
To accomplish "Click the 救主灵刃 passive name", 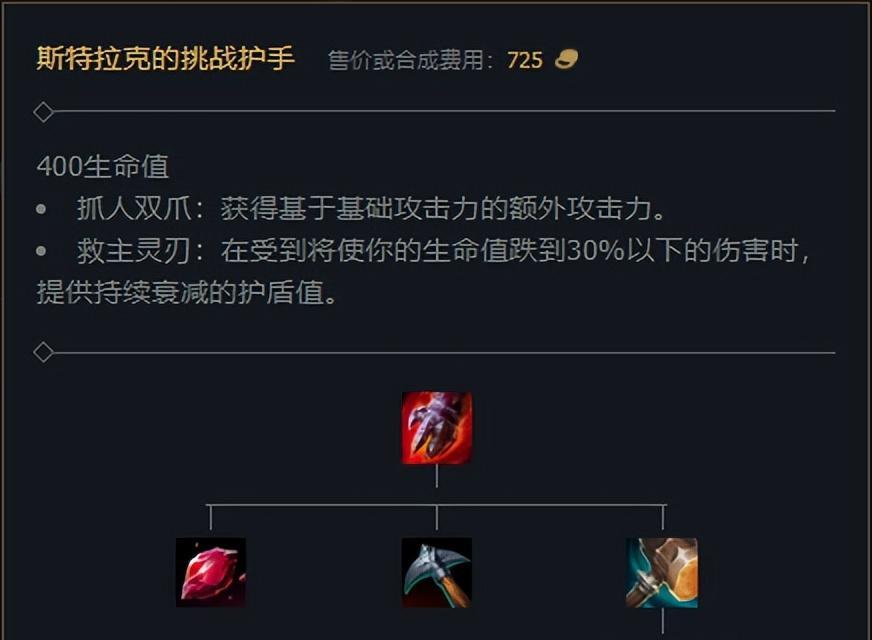I will tap(134, 251).
